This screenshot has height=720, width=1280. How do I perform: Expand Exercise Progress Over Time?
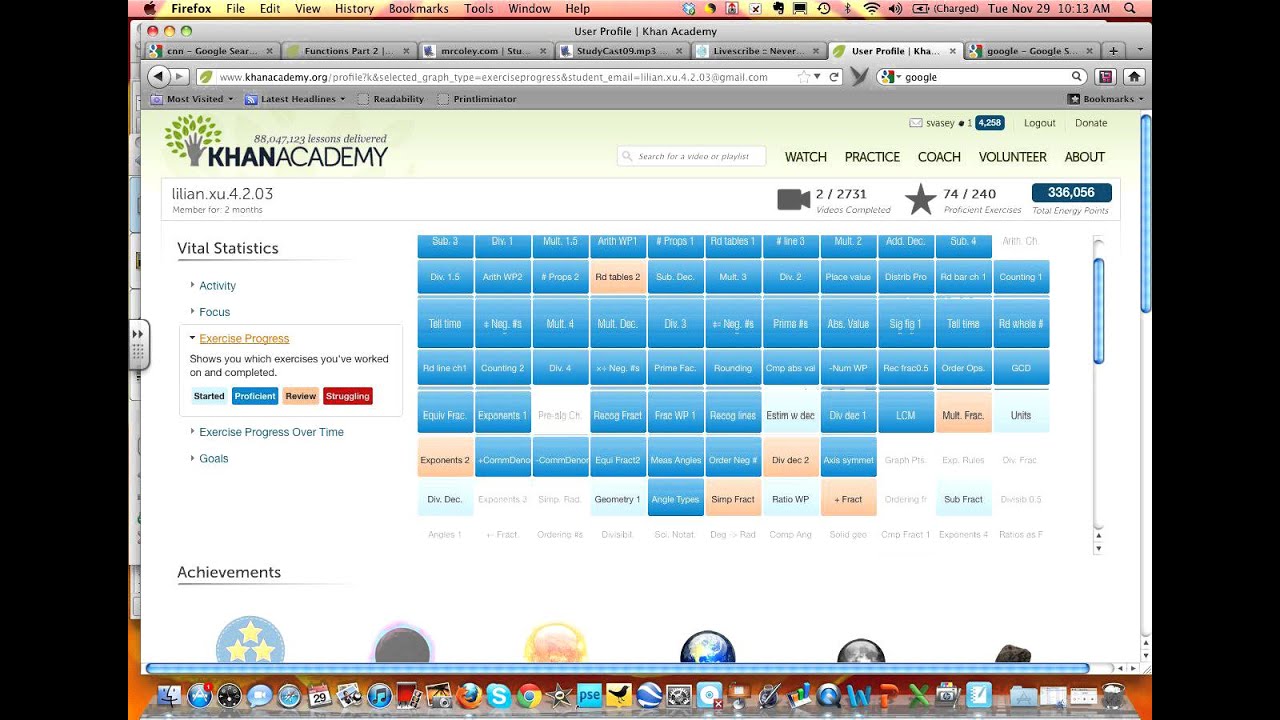[x=271, y=432]
